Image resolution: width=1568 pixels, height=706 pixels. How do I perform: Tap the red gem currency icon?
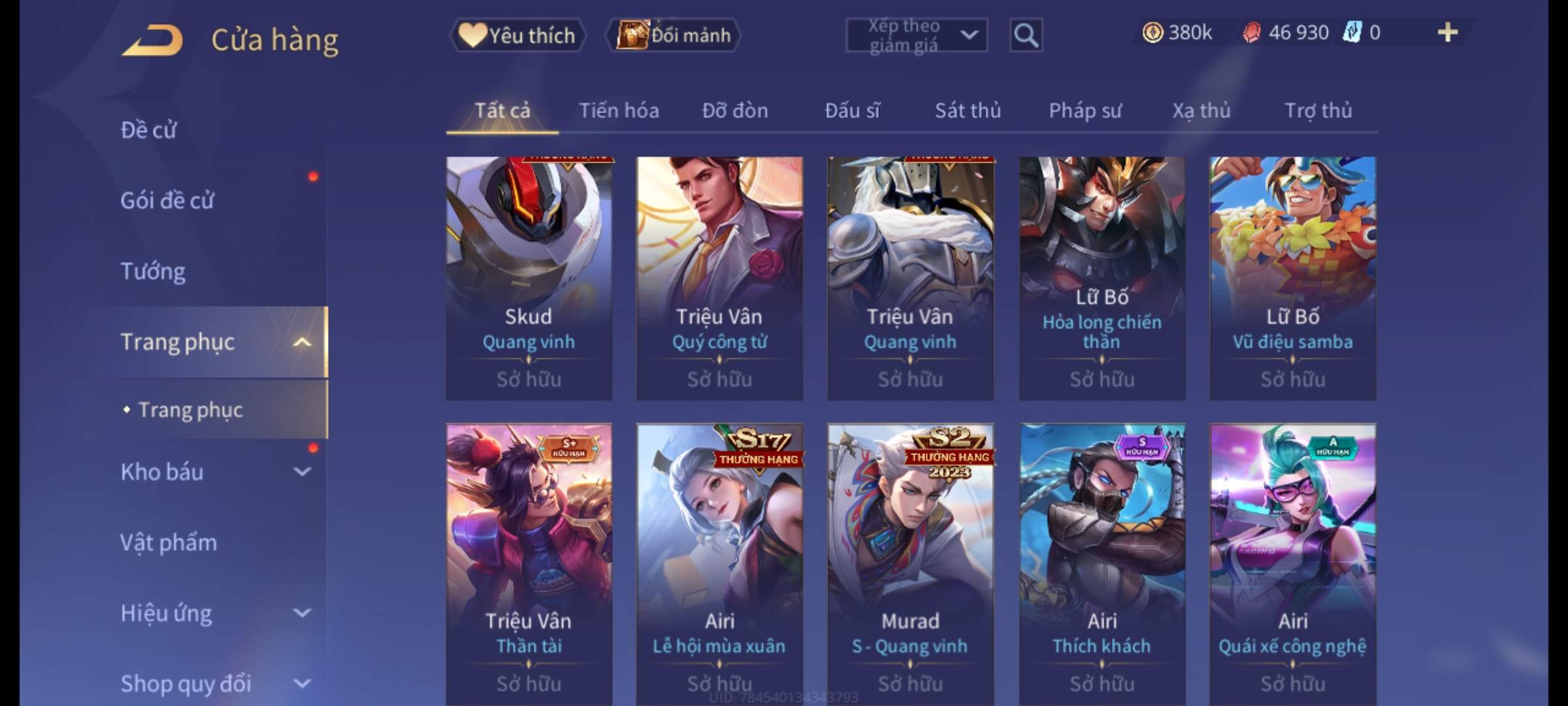coord(1252,33)
